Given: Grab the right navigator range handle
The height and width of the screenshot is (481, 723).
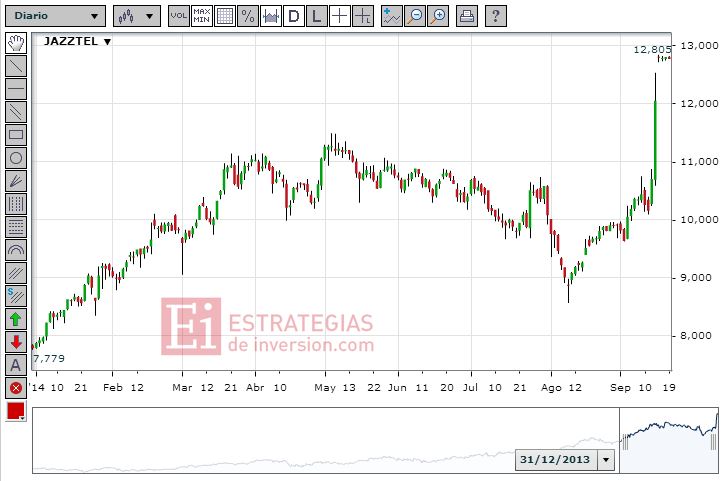Looking at the screenshot, I should coord(714,442).
